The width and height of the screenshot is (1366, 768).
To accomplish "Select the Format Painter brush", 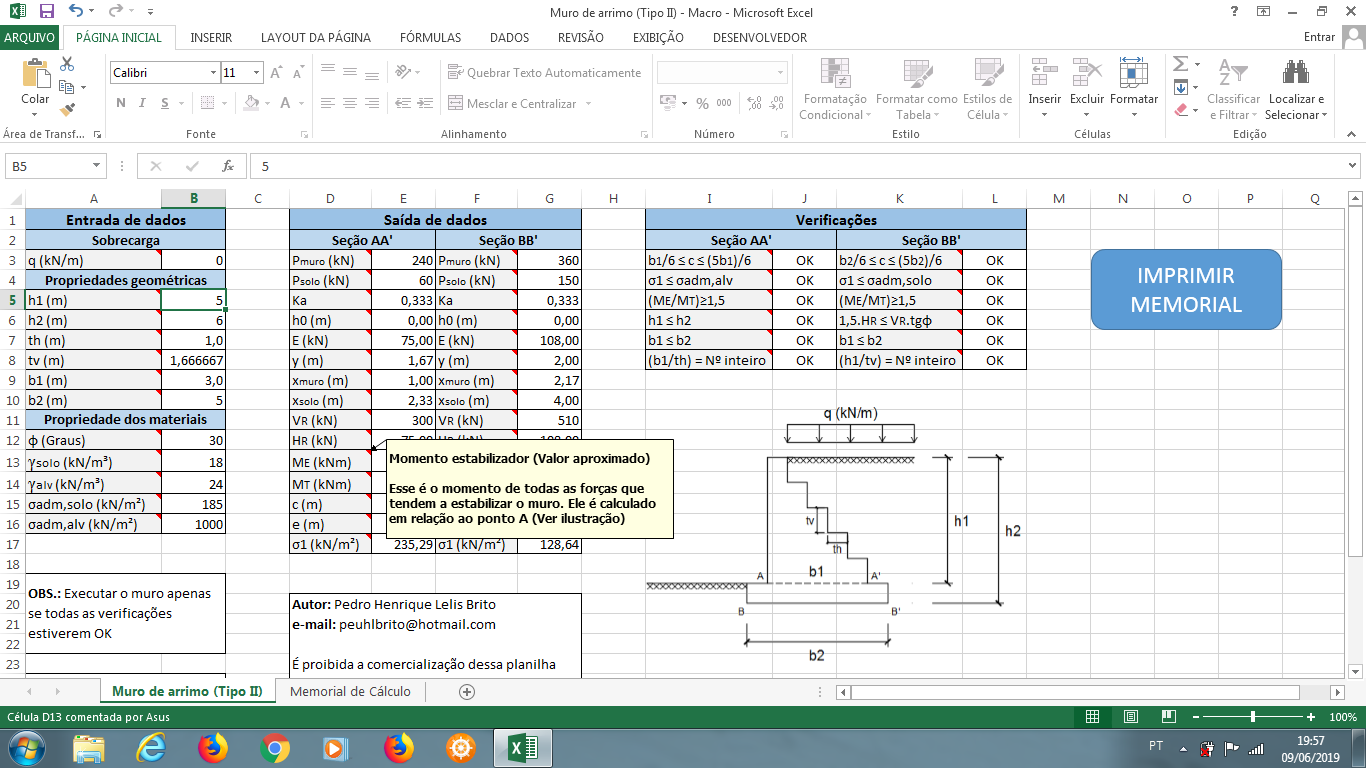I will 68,110.
